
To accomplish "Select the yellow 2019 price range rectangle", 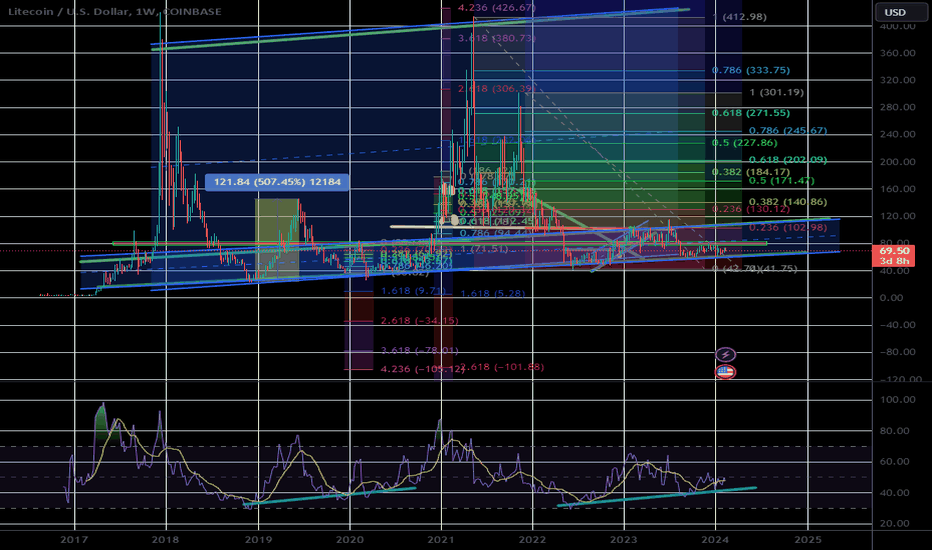I will 277,239.
